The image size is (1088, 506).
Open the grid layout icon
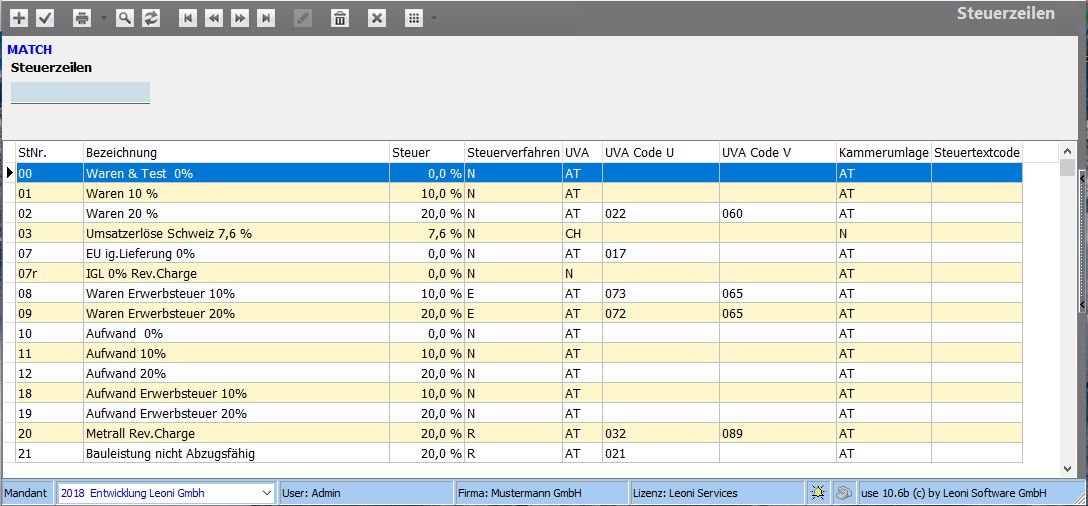414,19
